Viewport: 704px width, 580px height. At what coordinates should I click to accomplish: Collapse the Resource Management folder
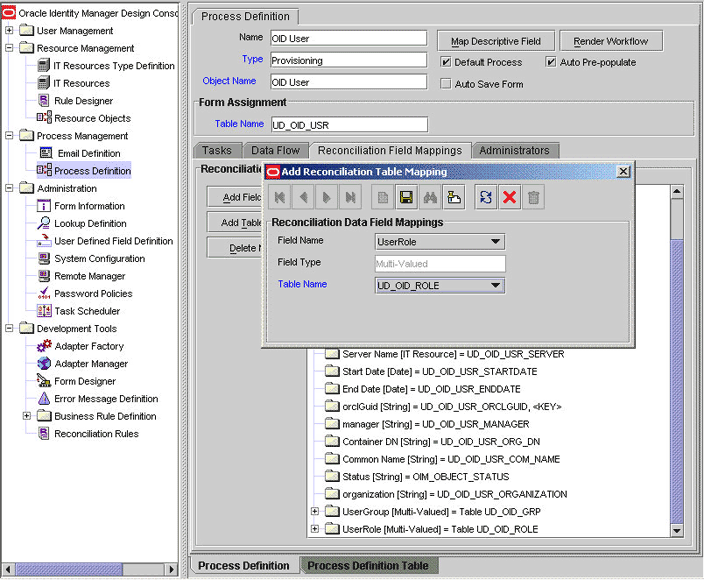point(9,48)
